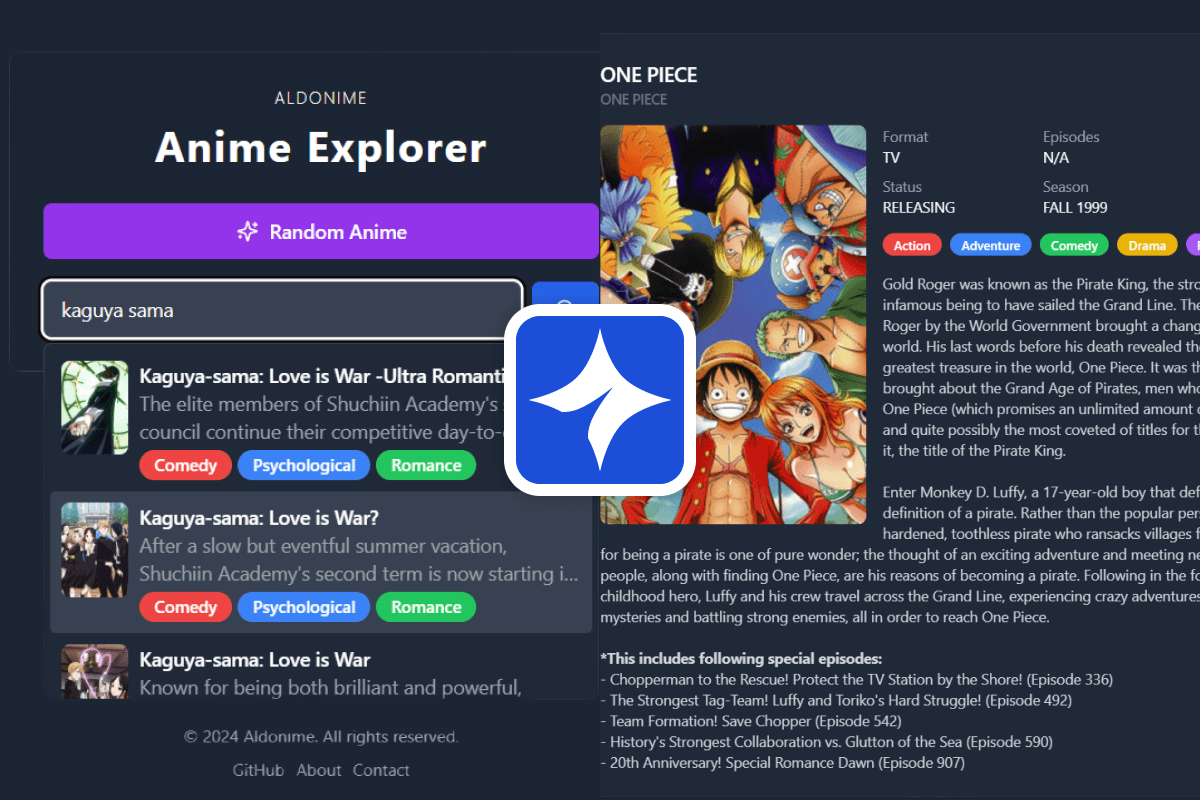Viewport: 1200px width, 800px height.
Task: Click the Adventure genre tag
Action: 991,245
